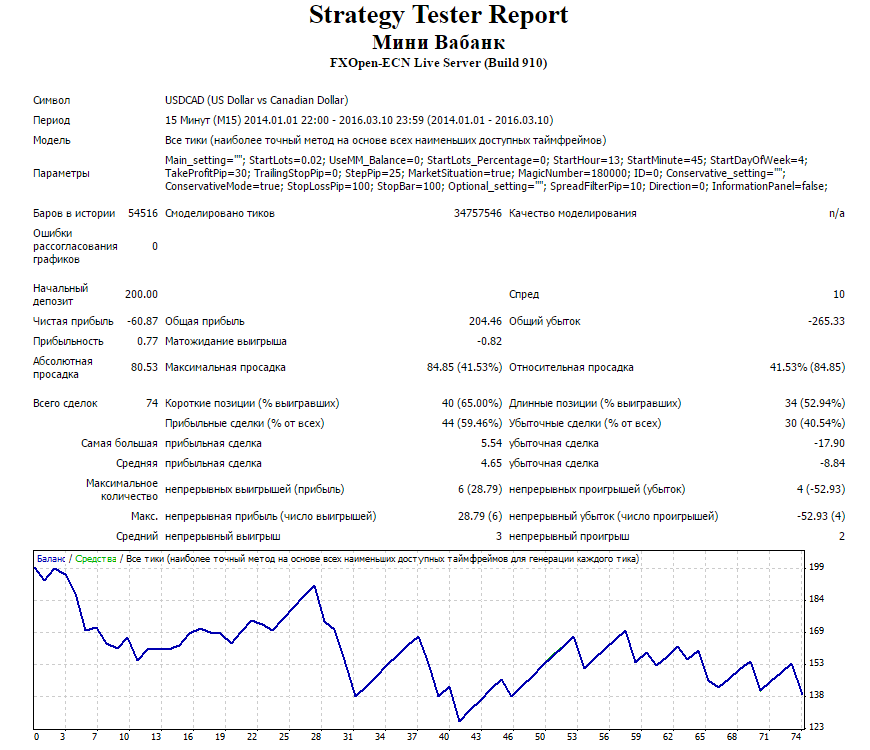Click the 'Спред' label
The height and width of the screenshot is (750, 870).
[524, 295]
